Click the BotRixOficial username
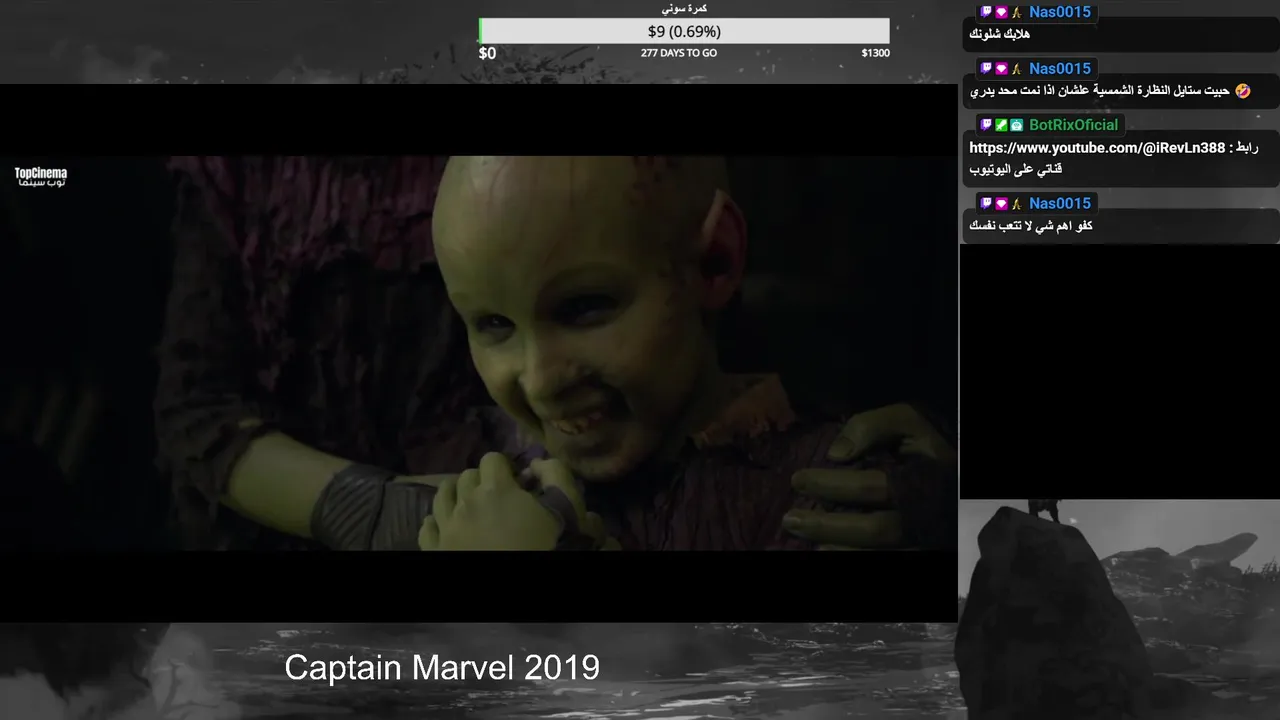This screenshot has width=1280, height=720. 1073,125
